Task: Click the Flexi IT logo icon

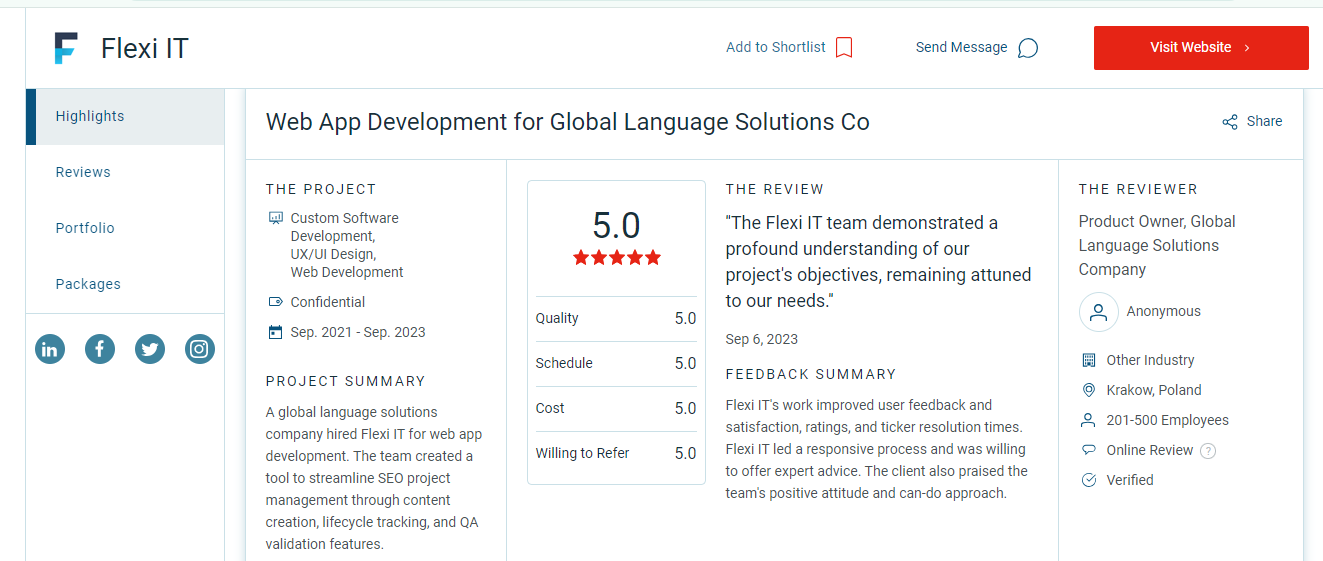Action: pyautogui.click(x=66, y=48)
